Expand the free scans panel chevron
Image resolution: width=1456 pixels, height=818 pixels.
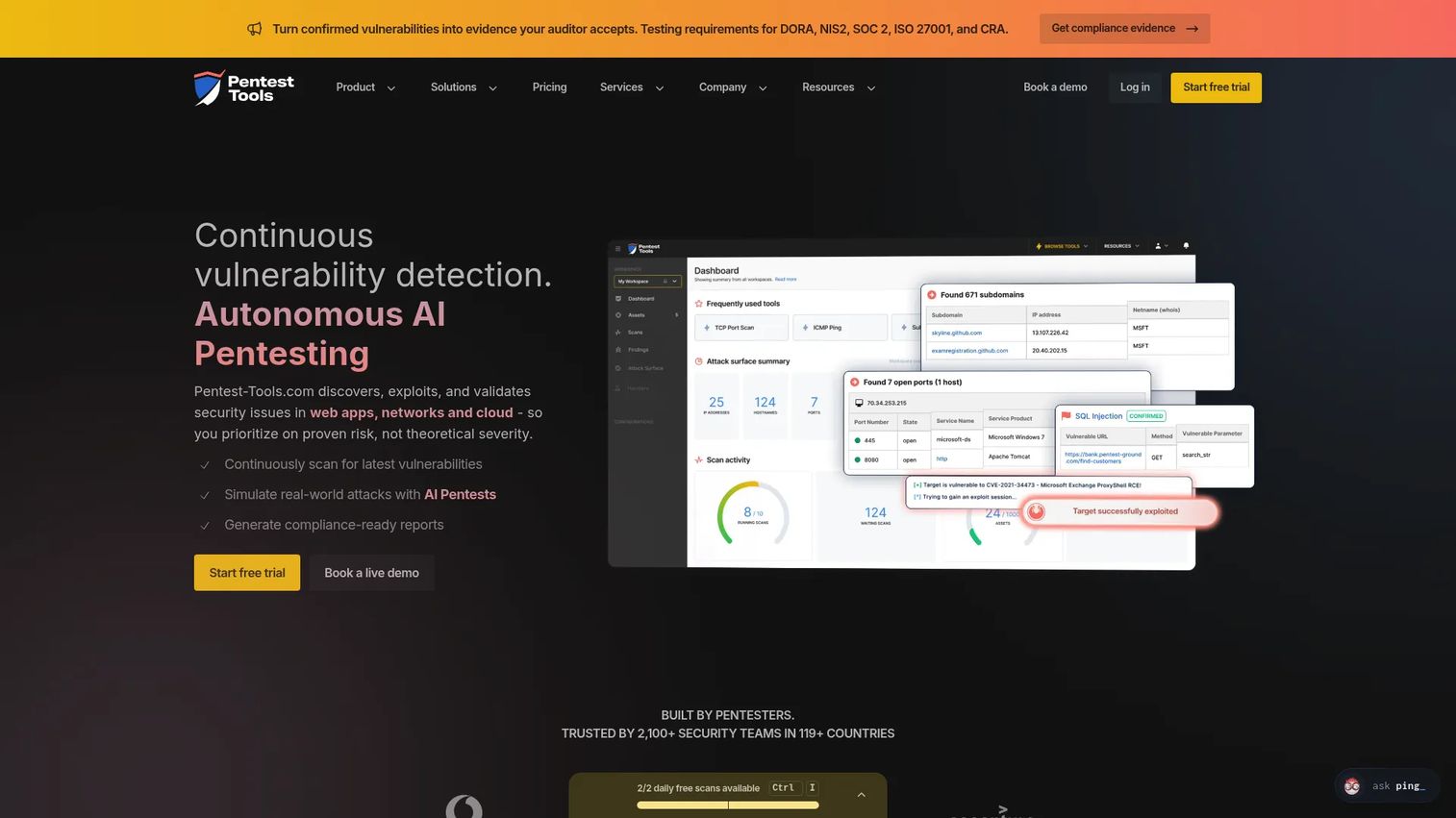point(862,795)
